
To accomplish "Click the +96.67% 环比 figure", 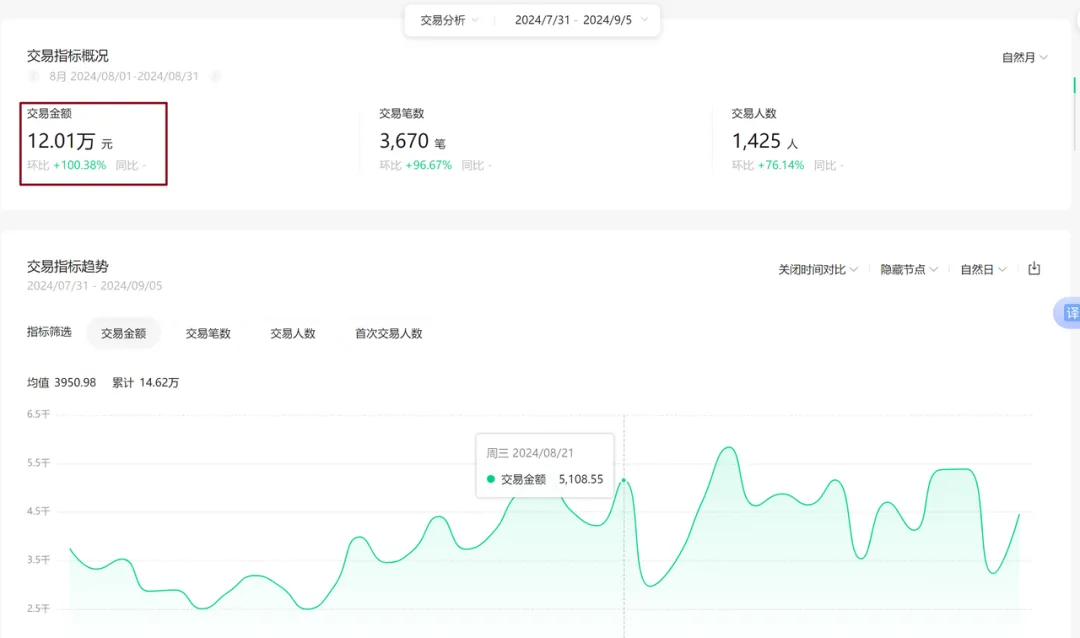I will click(x=428, y=165).
